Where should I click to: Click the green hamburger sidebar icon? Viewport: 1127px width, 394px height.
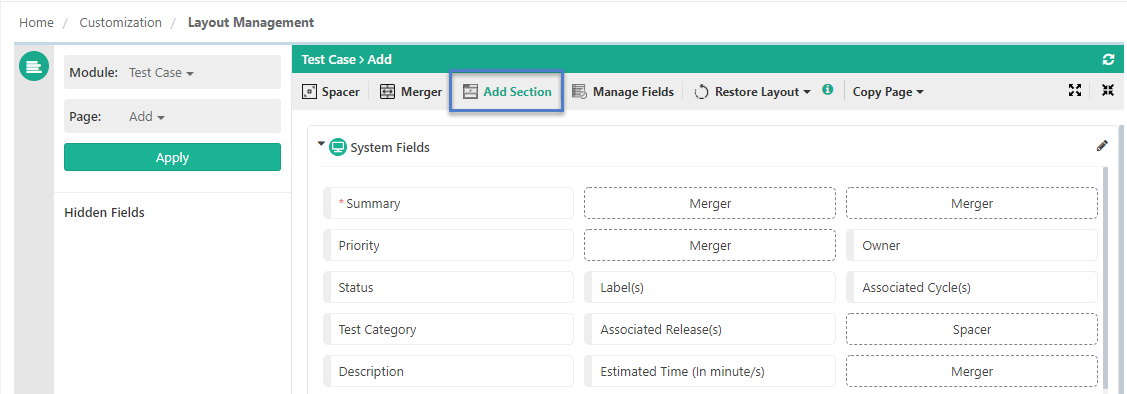coord(34,67)
